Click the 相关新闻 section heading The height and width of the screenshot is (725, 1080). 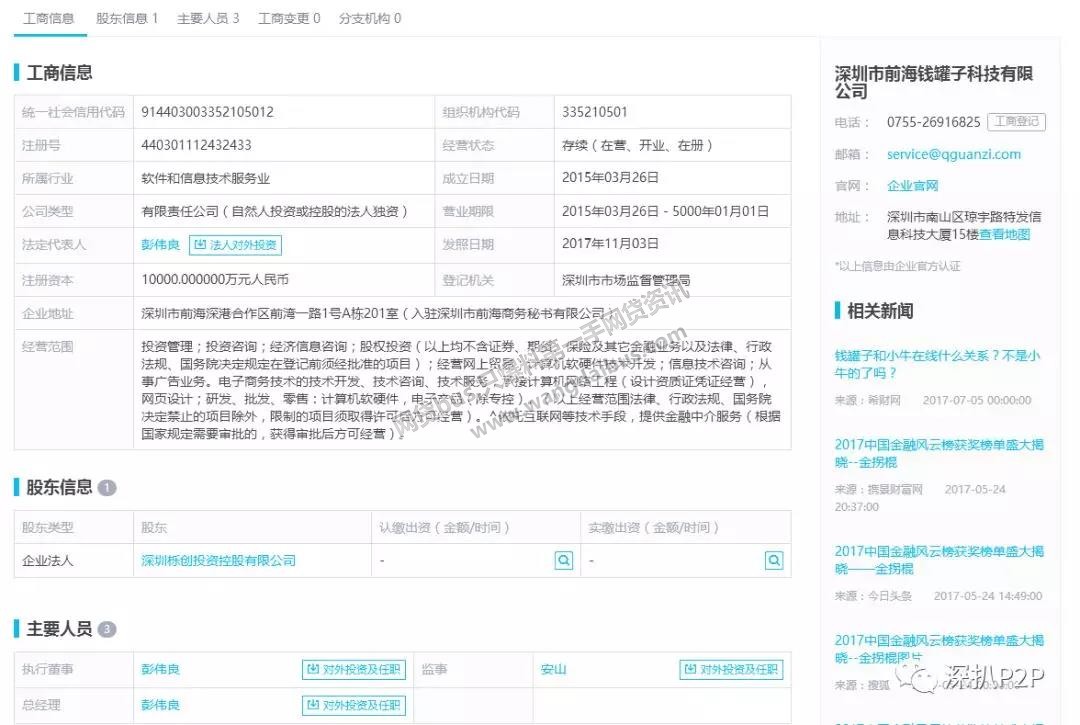(880, 311)
